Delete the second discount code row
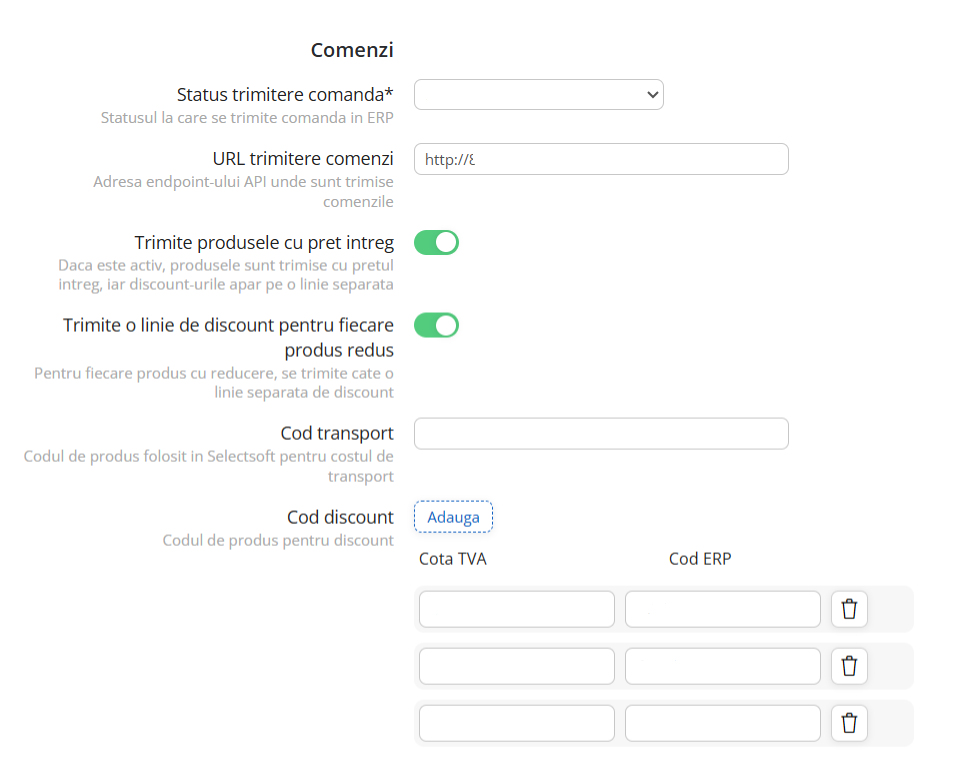The height and width of the screenshot is (770, 960). (x=849, y=666)
